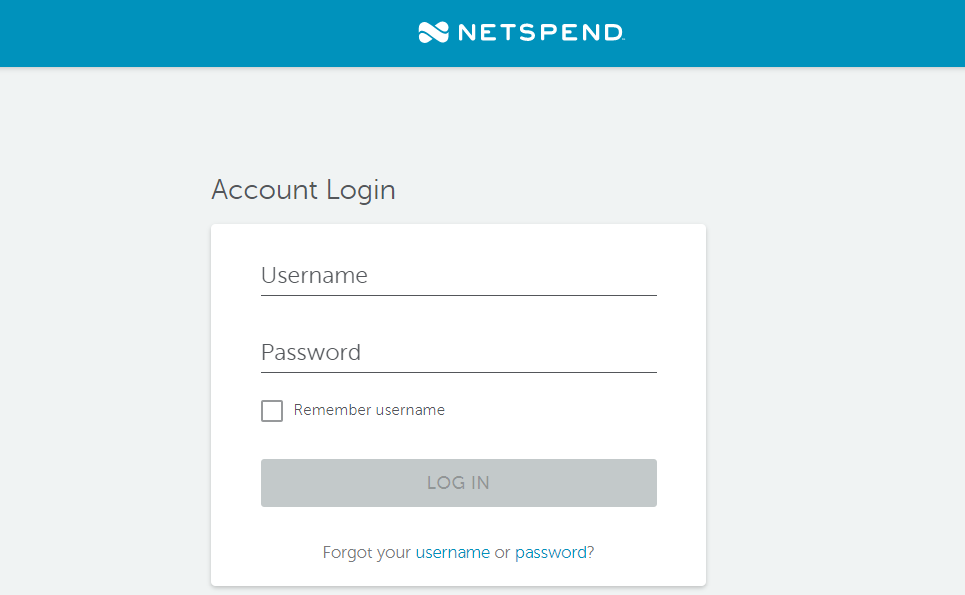Click the word "or" between the links
965x595 pixels.
point(502,553)
